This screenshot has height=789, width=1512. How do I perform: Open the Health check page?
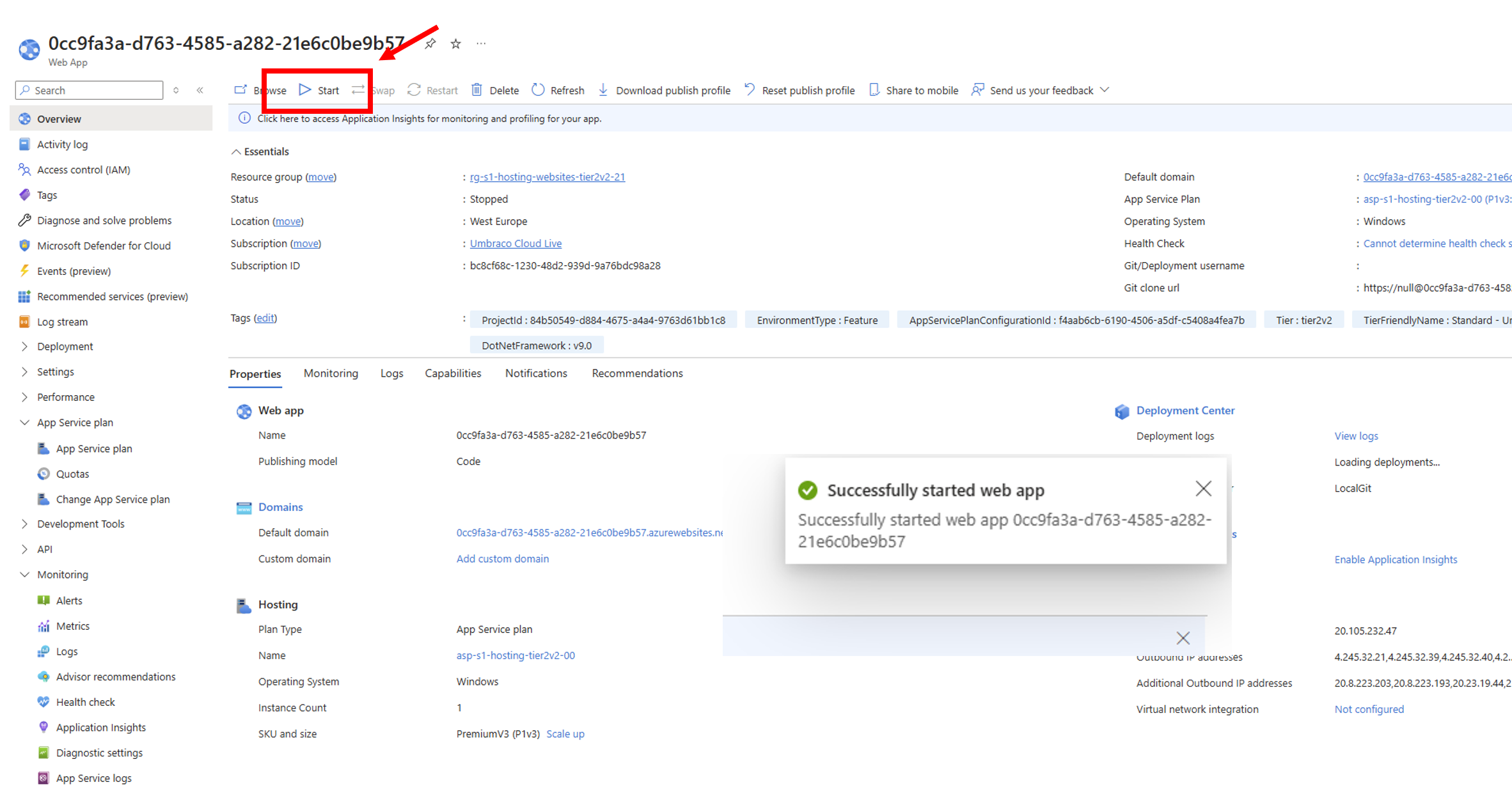(x=85, y=702)
